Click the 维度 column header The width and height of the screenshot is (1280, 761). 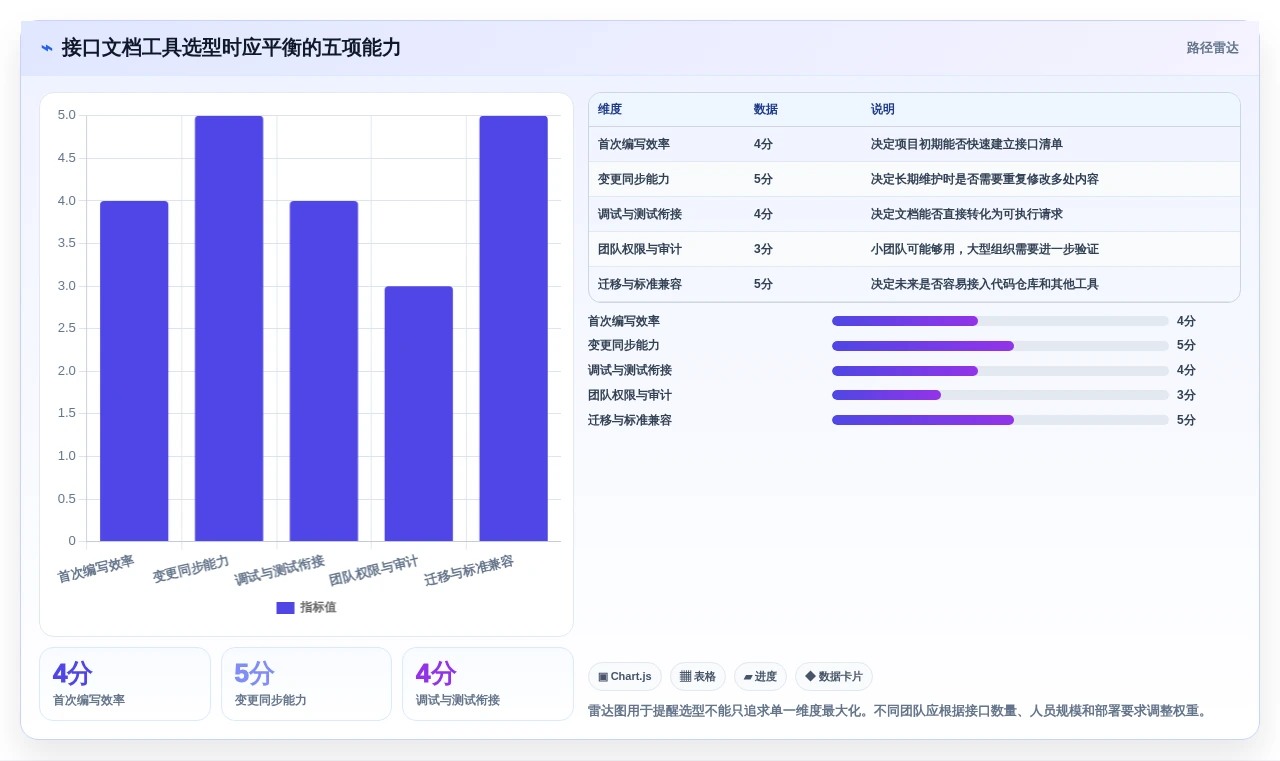point(610,109)
